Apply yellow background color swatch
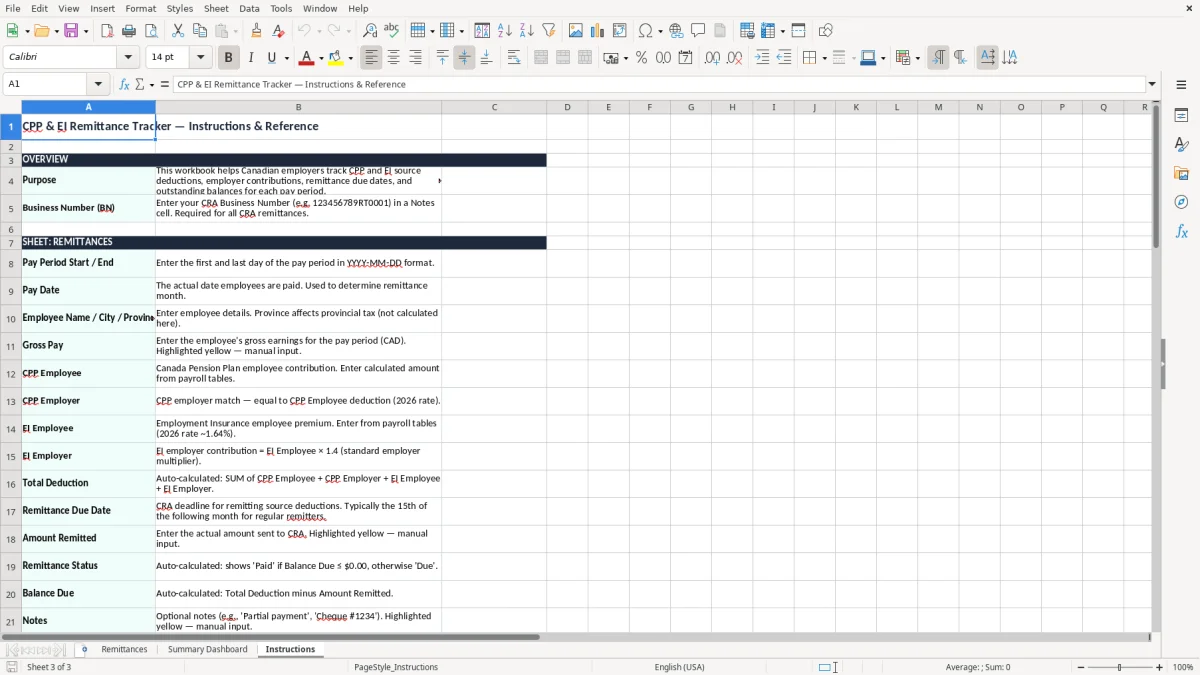Image resolution: width=1200 pixels, height=675 pixels. pos(335,58)
